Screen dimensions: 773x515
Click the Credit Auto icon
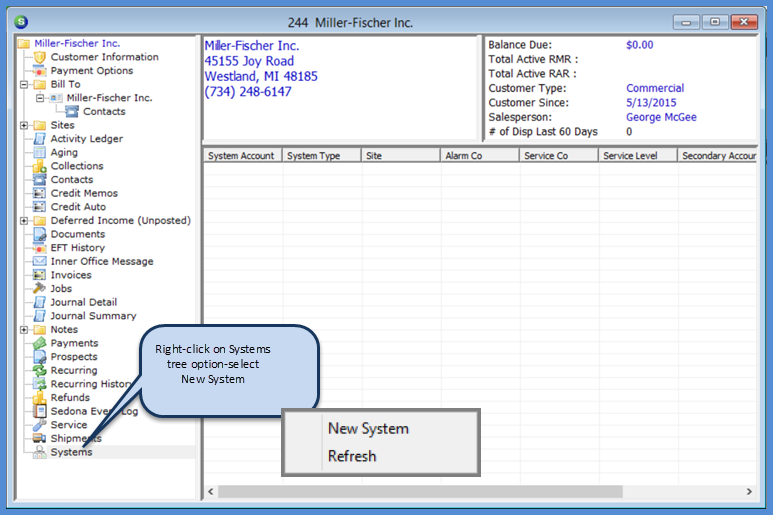pos(39,207)
